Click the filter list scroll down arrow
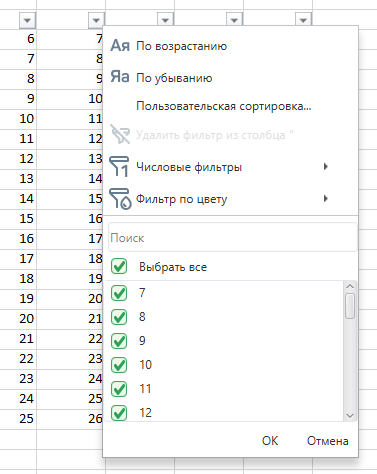Viewport: 377px width, 474px height. coord(350,415)
